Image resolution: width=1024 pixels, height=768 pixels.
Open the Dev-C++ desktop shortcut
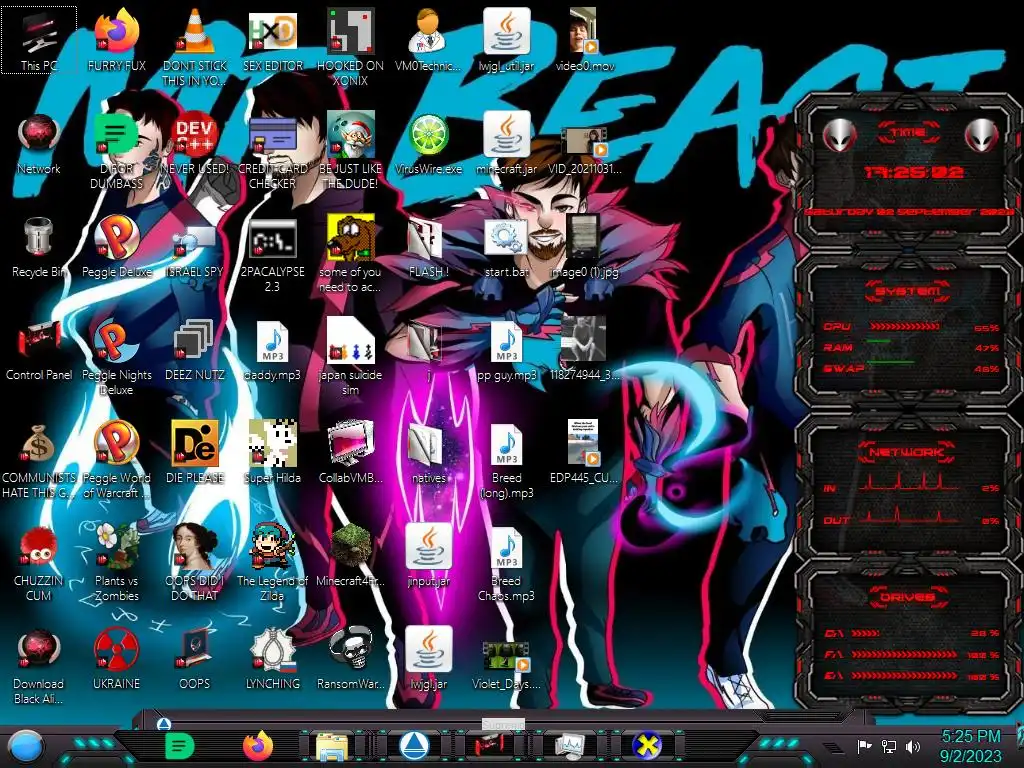195,144
